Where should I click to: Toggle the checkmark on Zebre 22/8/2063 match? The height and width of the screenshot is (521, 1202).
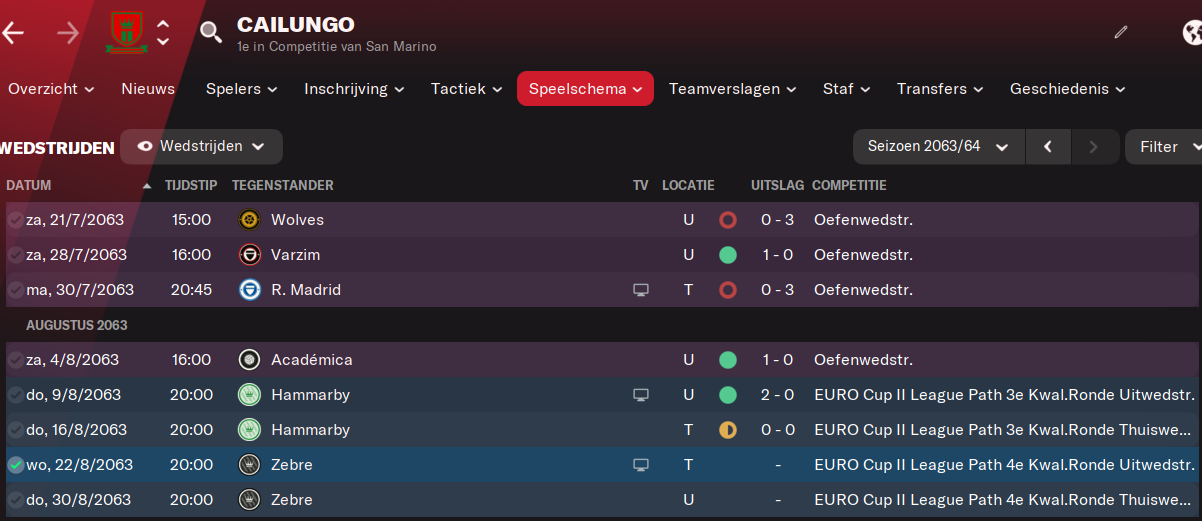click(x=15, y=465)
